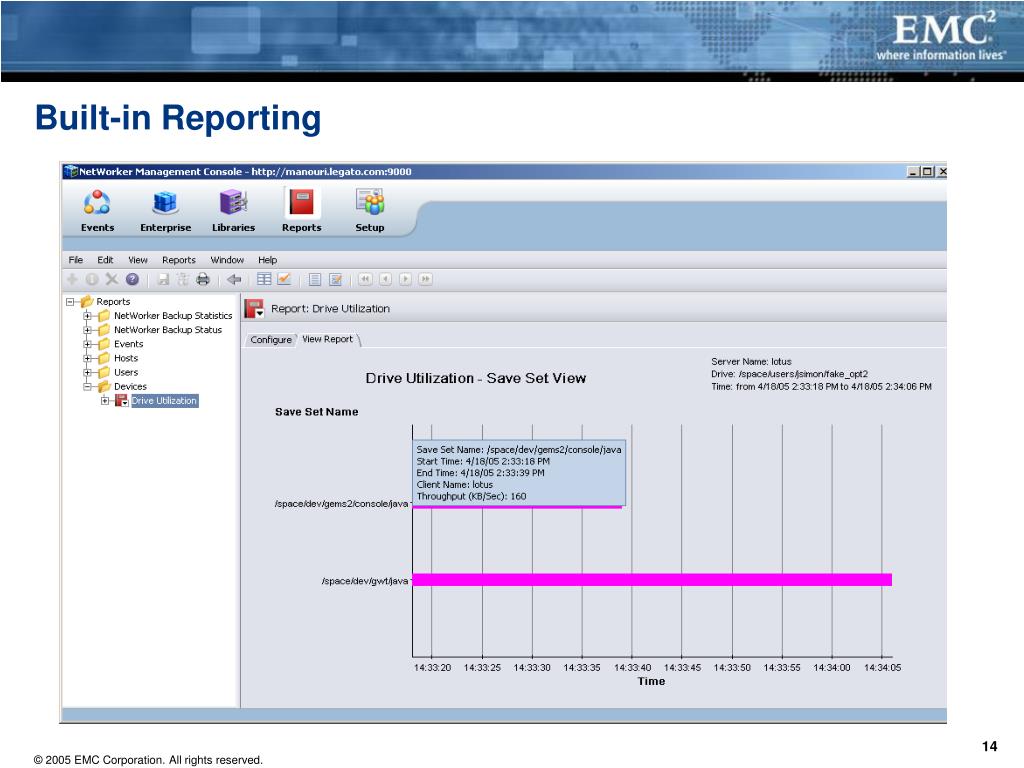Collapse the Devices tree folder
This screenshot has width=1024, height=768.
87,387
